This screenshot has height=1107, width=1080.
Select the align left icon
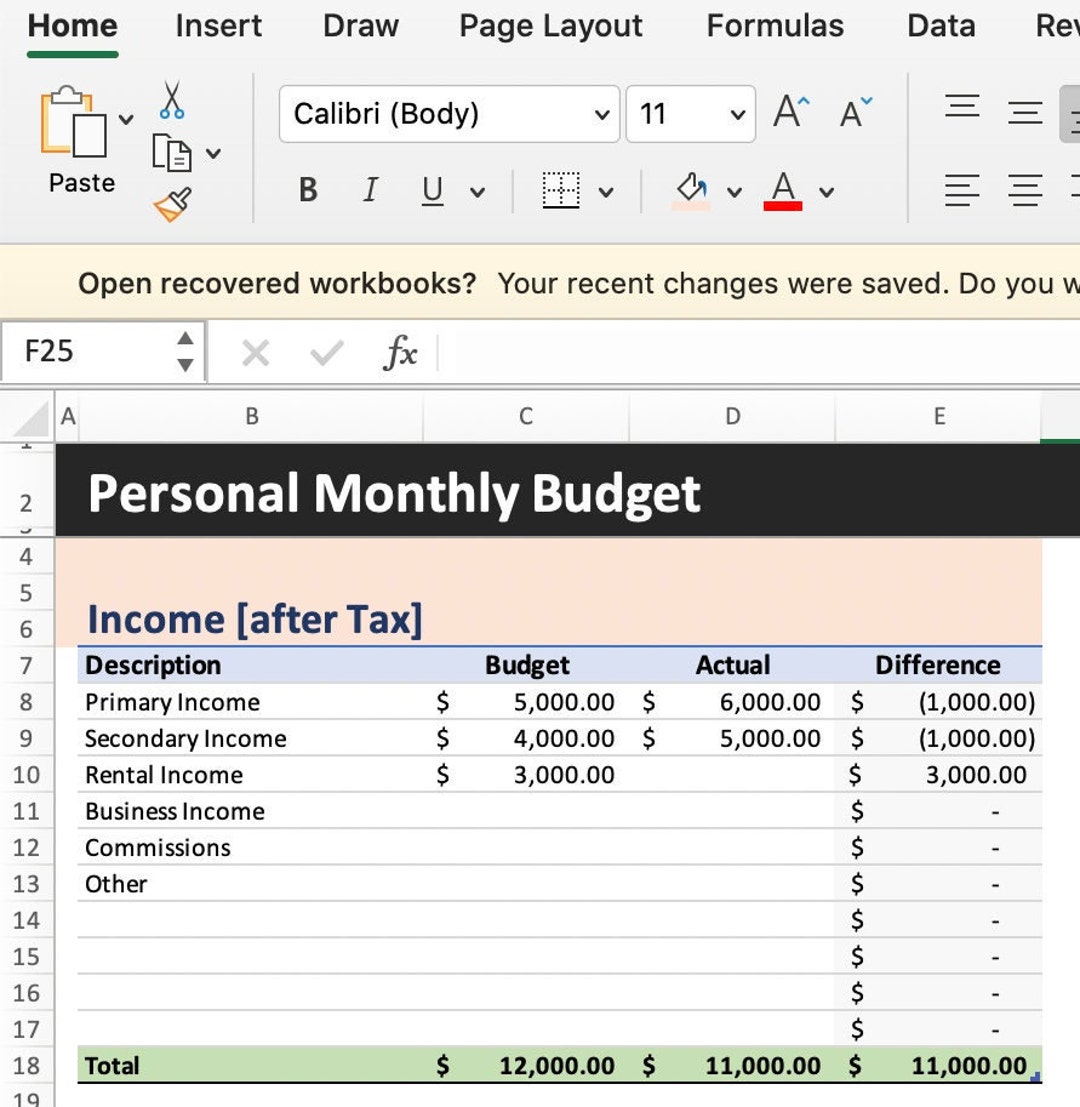pyautogui.click(x=961, y=190)
